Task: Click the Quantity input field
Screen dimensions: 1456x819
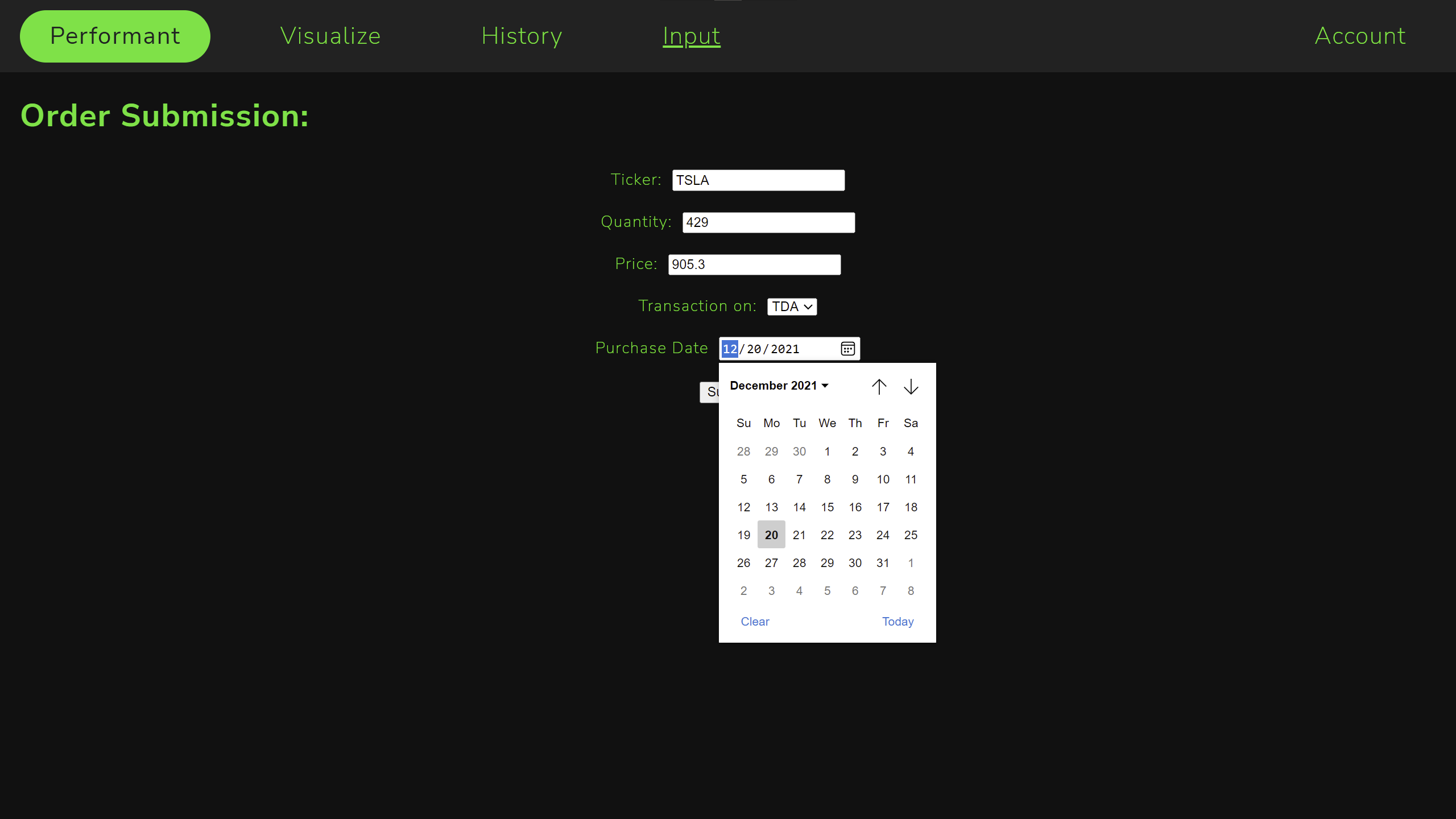Action: (768, 222)
